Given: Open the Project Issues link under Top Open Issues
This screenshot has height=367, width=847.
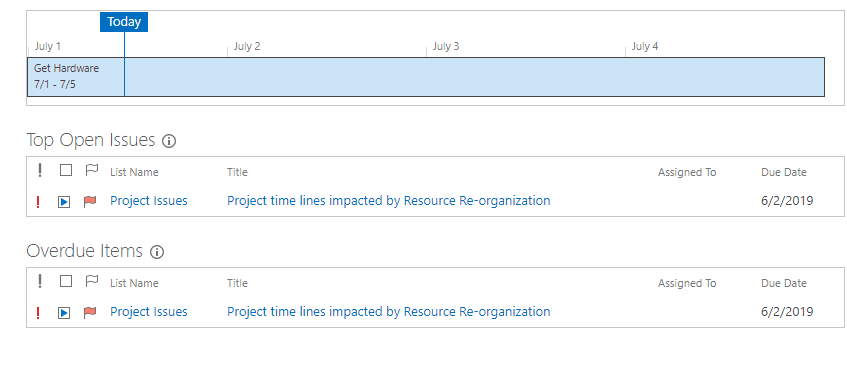Looking at the screenshot, I should [x=149, y=201].
